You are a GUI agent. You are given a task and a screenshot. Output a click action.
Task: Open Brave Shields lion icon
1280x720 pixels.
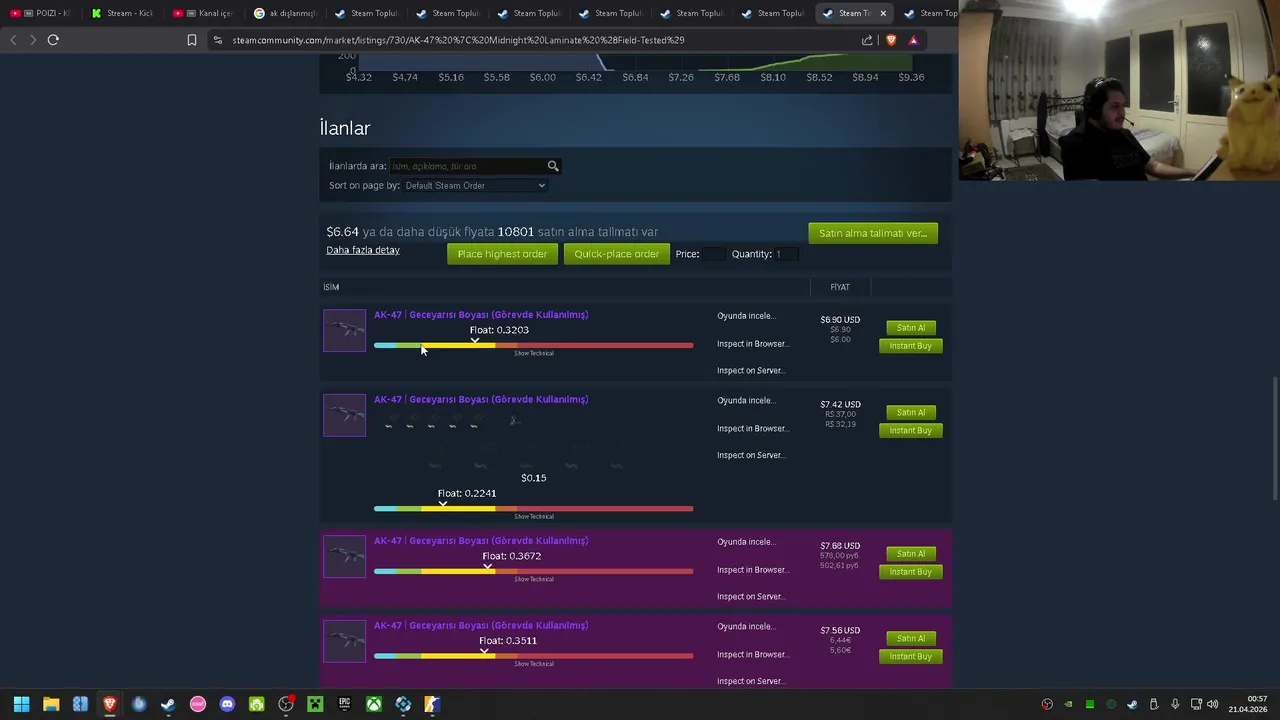point(891,40)
